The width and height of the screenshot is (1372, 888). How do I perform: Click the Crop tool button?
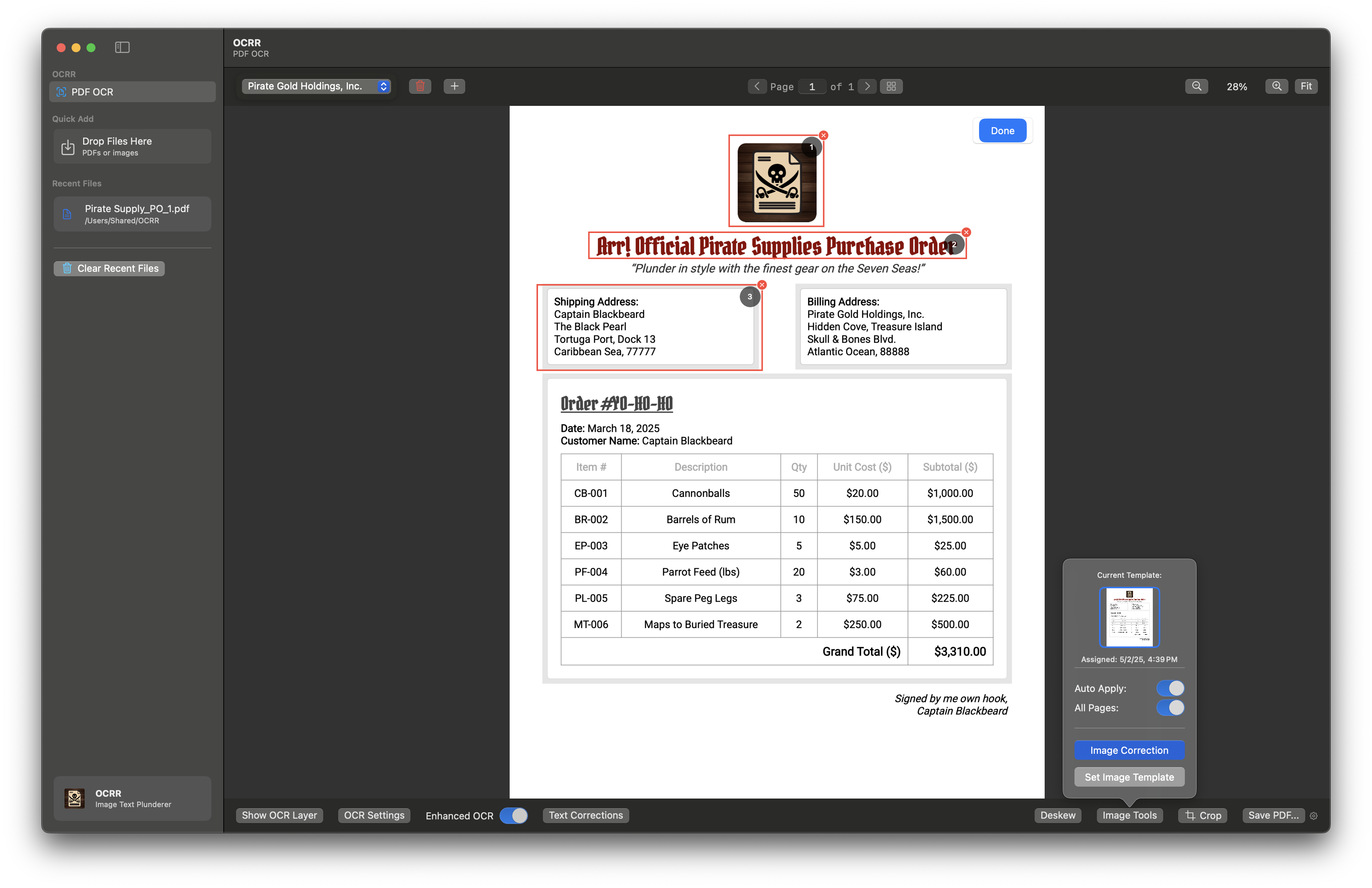[x=1203, y=815]
